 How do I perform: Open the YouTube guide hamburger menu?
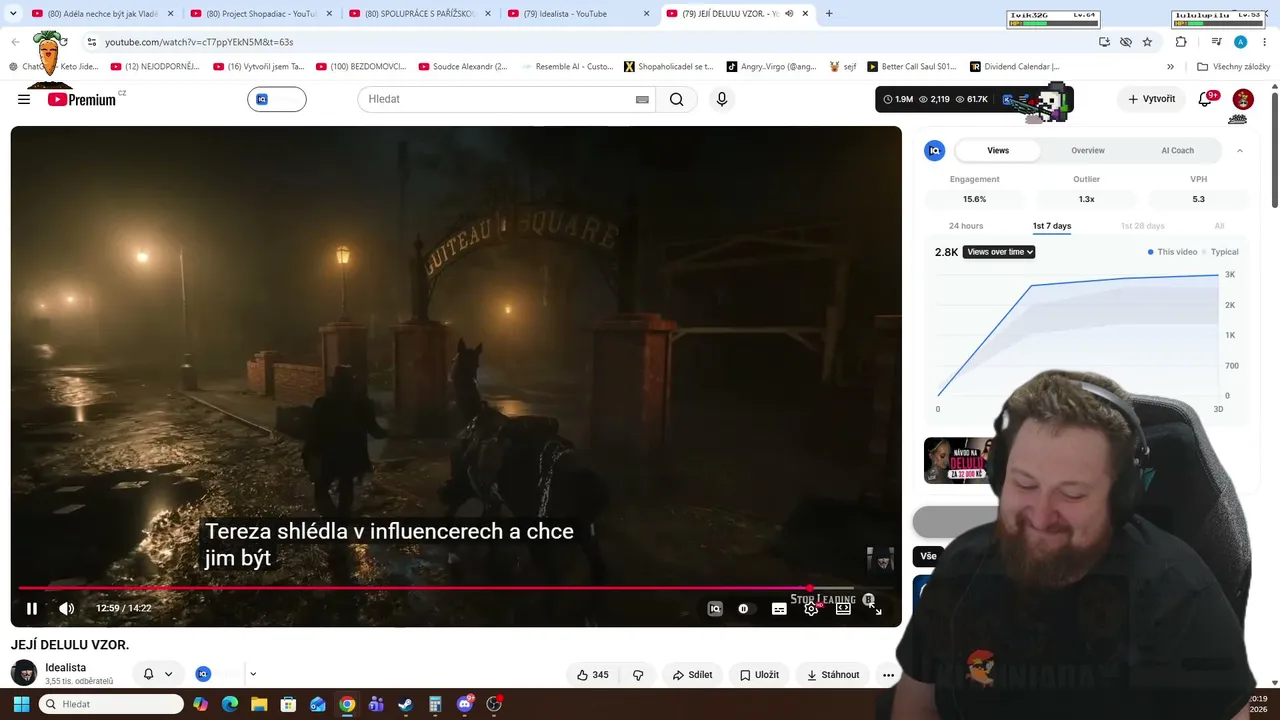[24, 99]
